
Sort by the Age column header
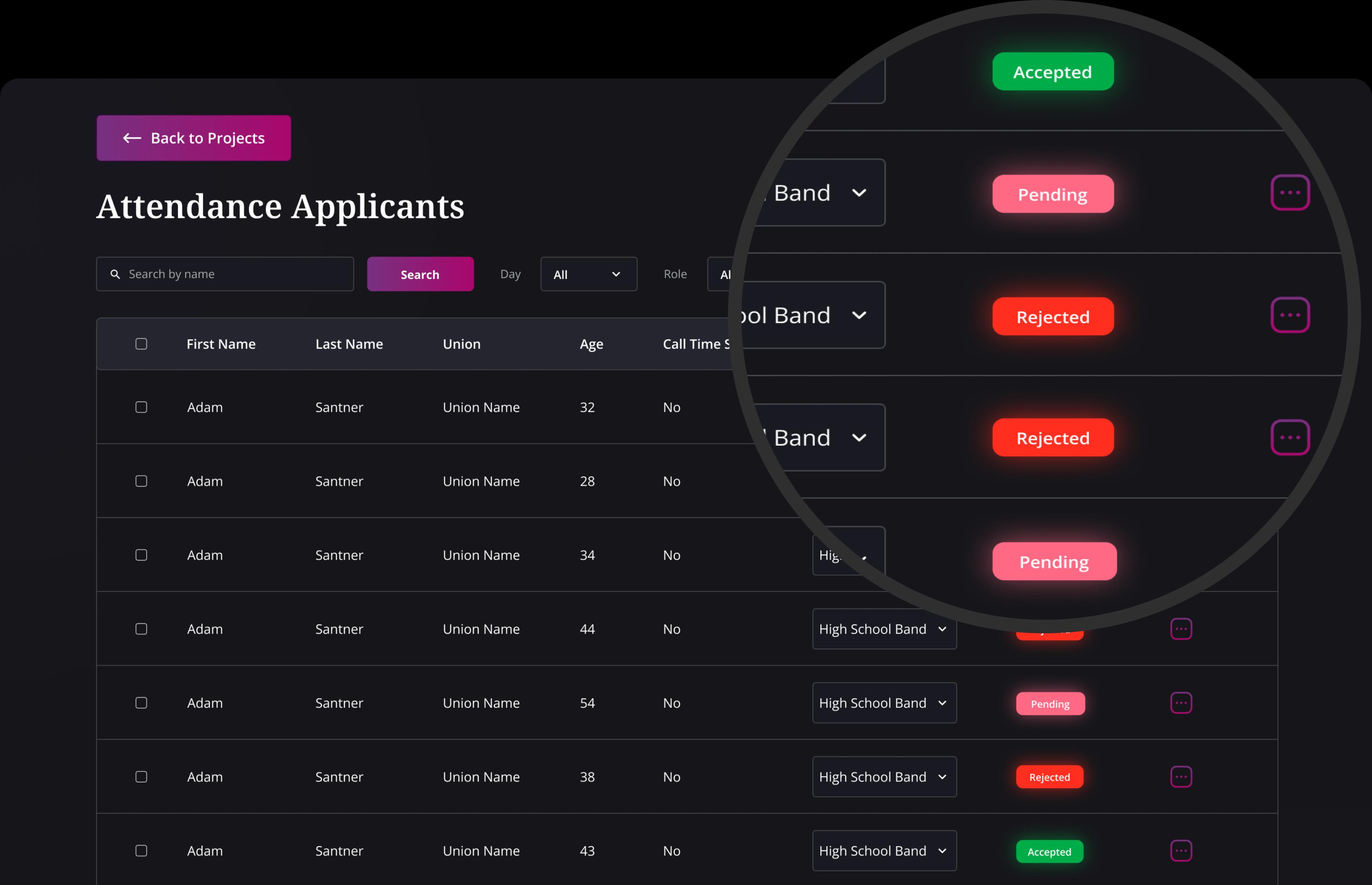tap(591, 344)
